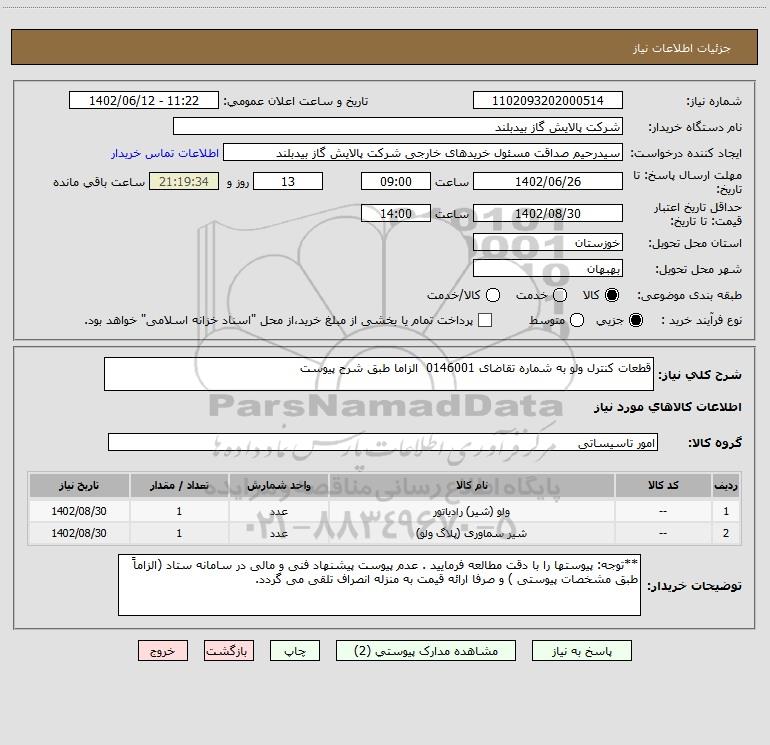Open مشاهده مدارک پیوستی (2) button
Viewport: 770px width, 745px height.
tap(426, 651)
